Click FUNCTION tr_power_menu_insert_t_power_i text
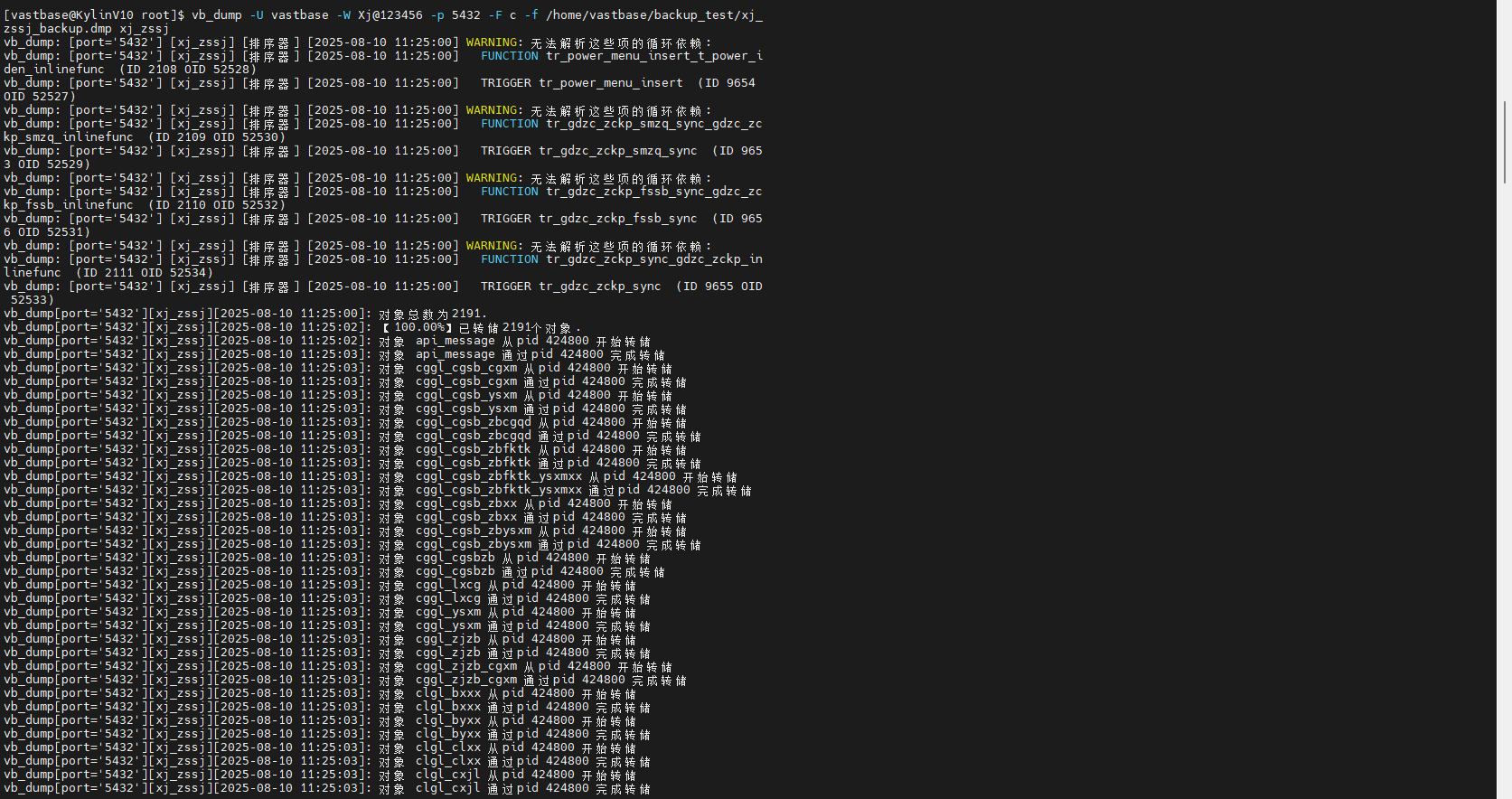 point(621,56)
